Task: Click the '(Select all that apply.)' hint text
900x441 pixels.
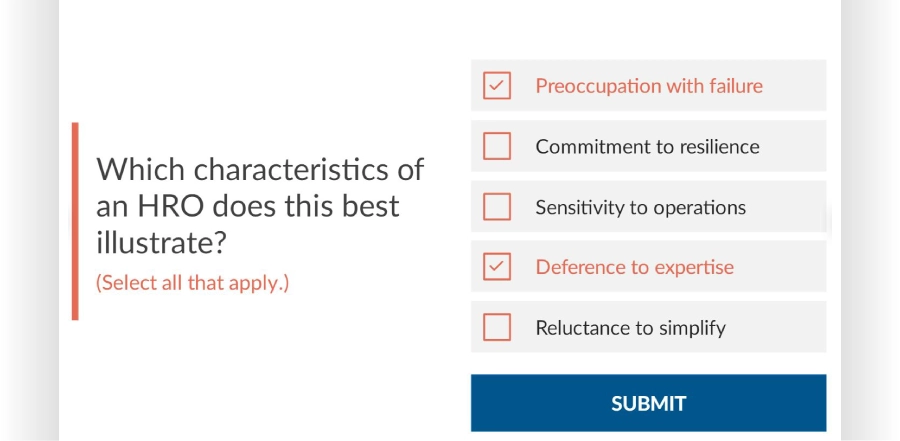Action: 192,283
